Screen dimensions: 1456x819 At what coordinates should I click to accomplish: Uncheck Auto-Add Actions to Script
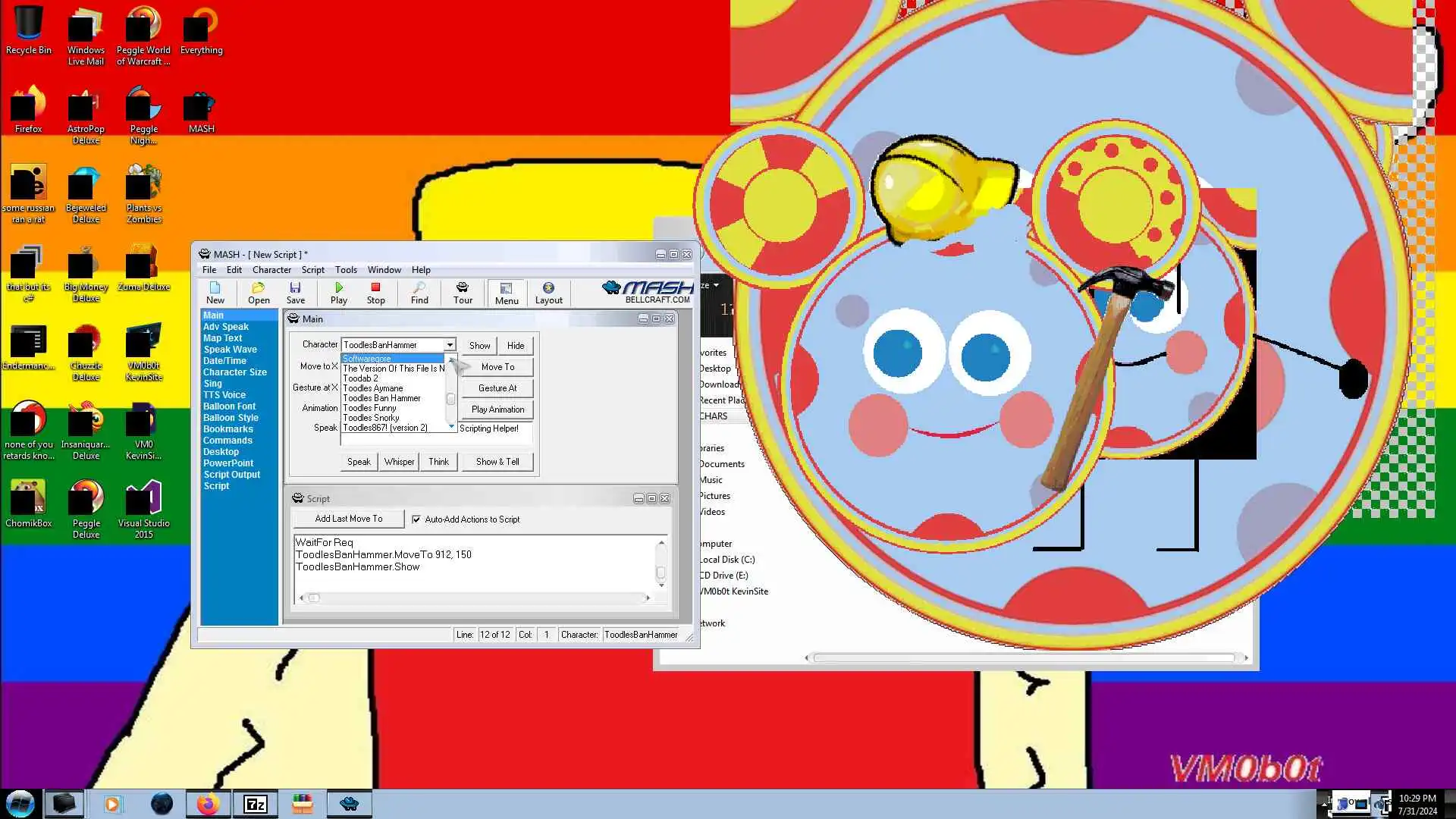point(416,519)
